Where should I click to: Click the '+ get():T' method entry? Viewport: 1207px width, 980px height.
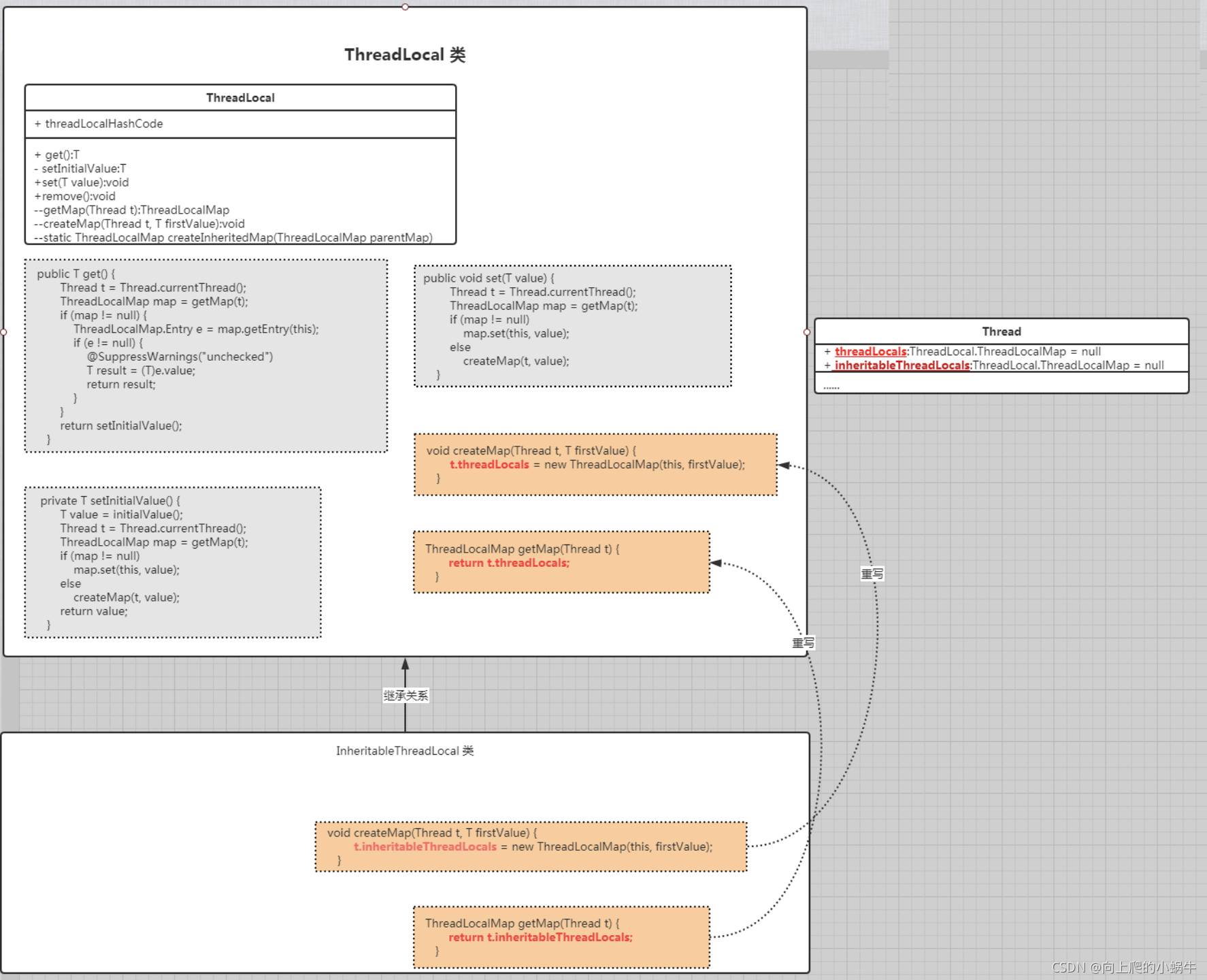coord(57,154)
